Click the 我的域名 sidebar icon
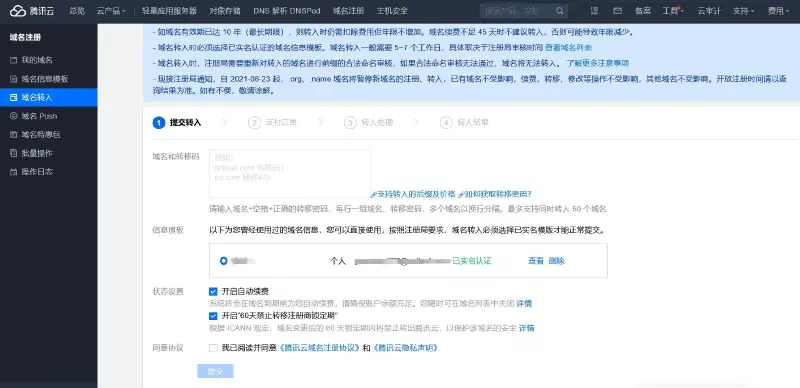 click(14, 60)
